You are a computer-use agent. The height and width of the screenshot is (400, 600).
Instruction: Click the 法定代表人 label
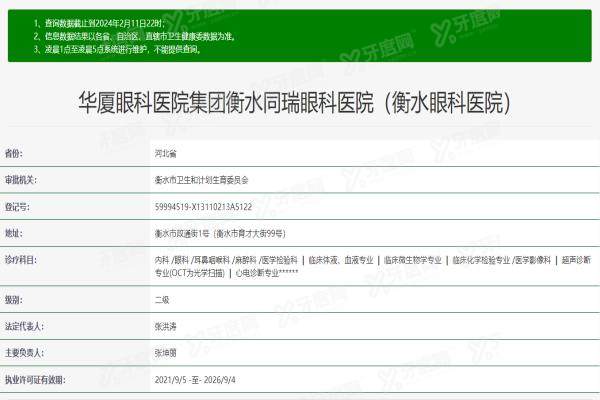pos(24,327)
